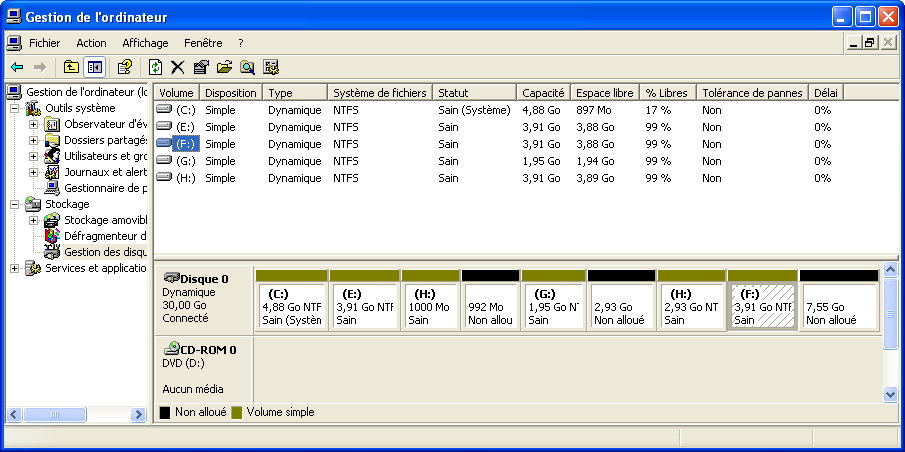Sort by the Capacité column header
The width and height of the screenshot is (905, 452).
(x=543, y=93)
